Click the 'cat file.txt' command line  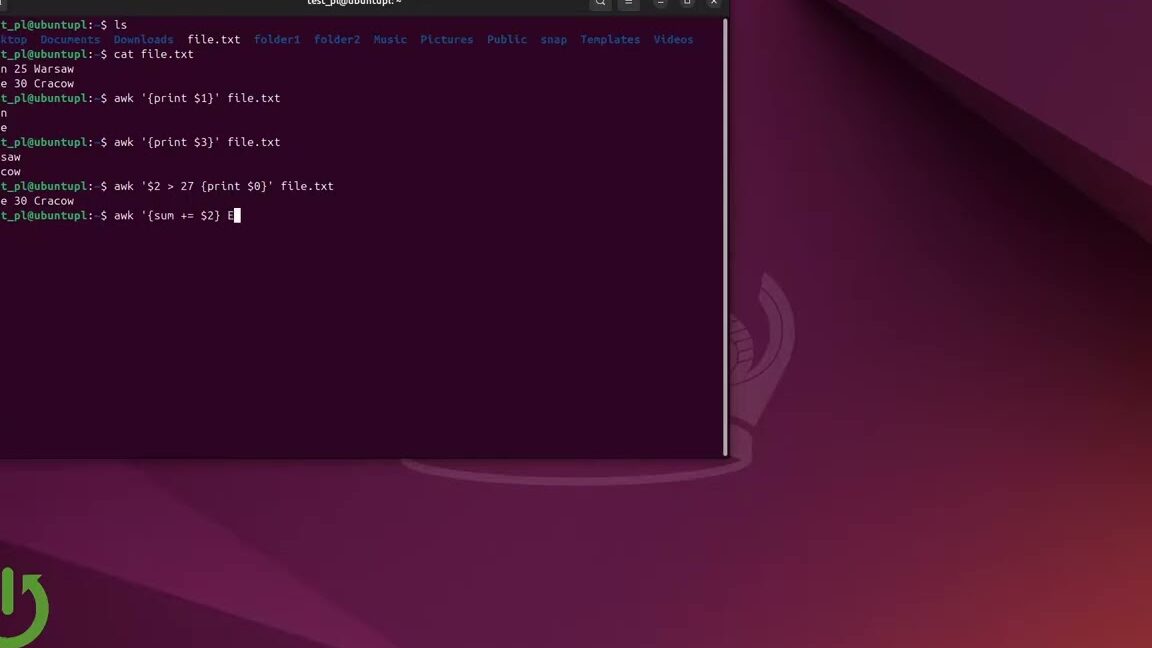pyautogui.click(x=153, y=54)
